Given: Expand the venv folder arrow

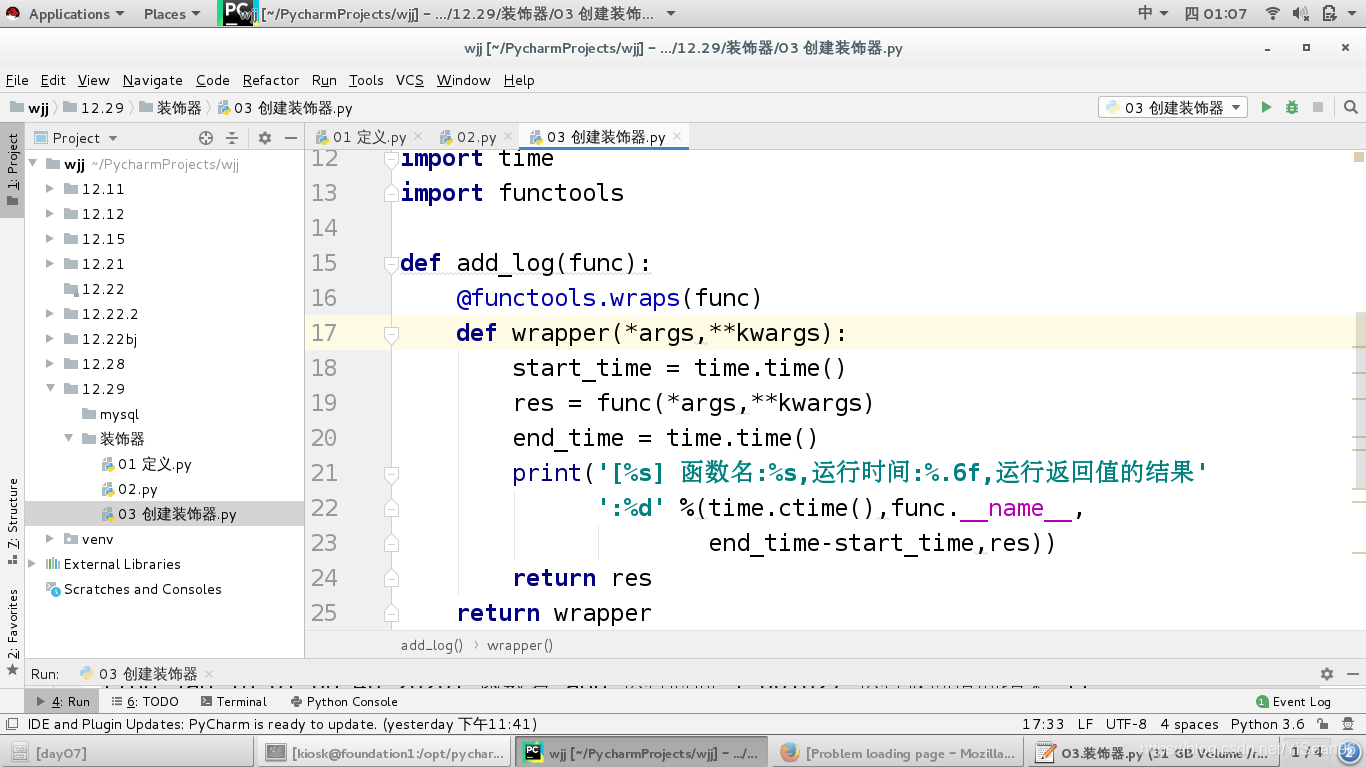Looking at the screenshot, I should (50, 539).
